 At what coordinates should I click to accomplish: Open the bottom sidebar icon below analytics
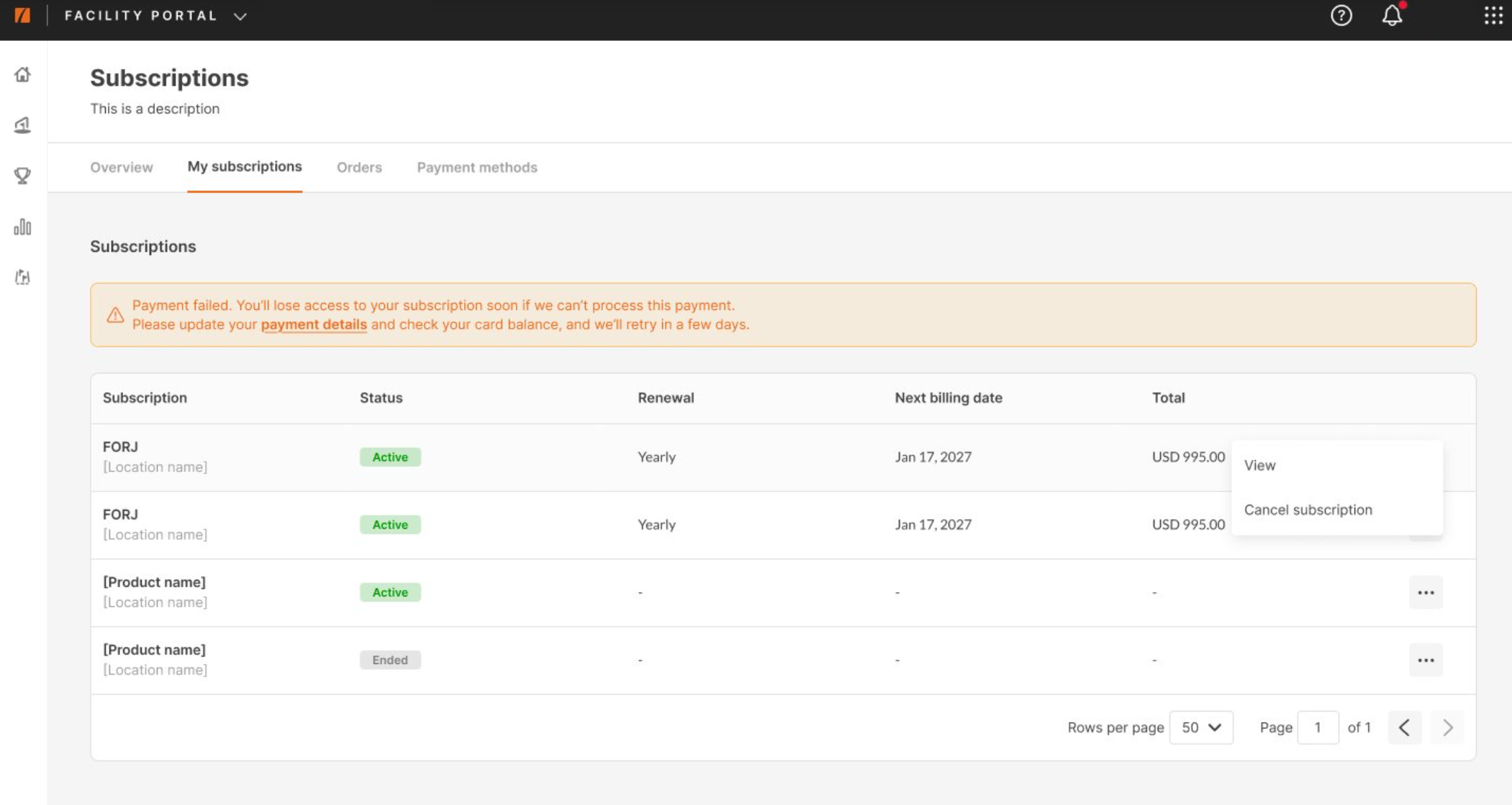coord(22,278)
